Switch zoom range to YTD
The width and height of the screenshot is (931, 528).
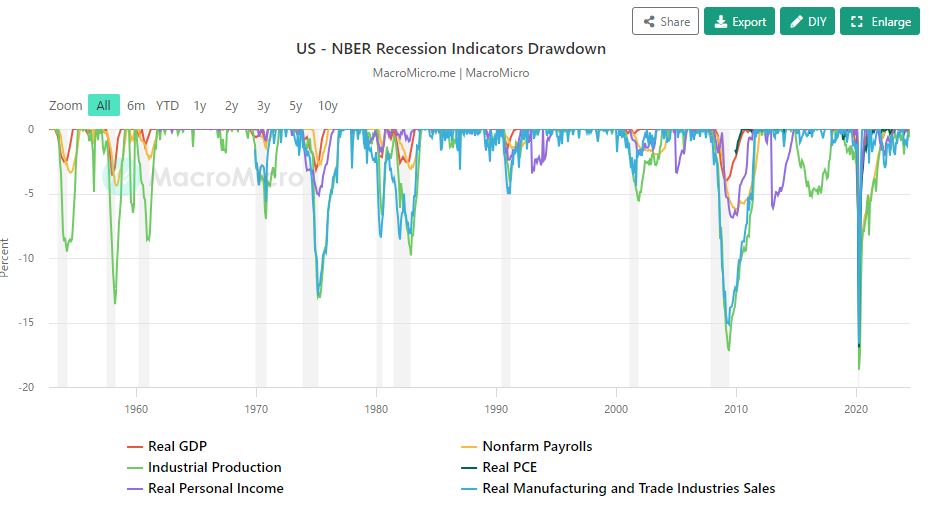click(167, 105)
